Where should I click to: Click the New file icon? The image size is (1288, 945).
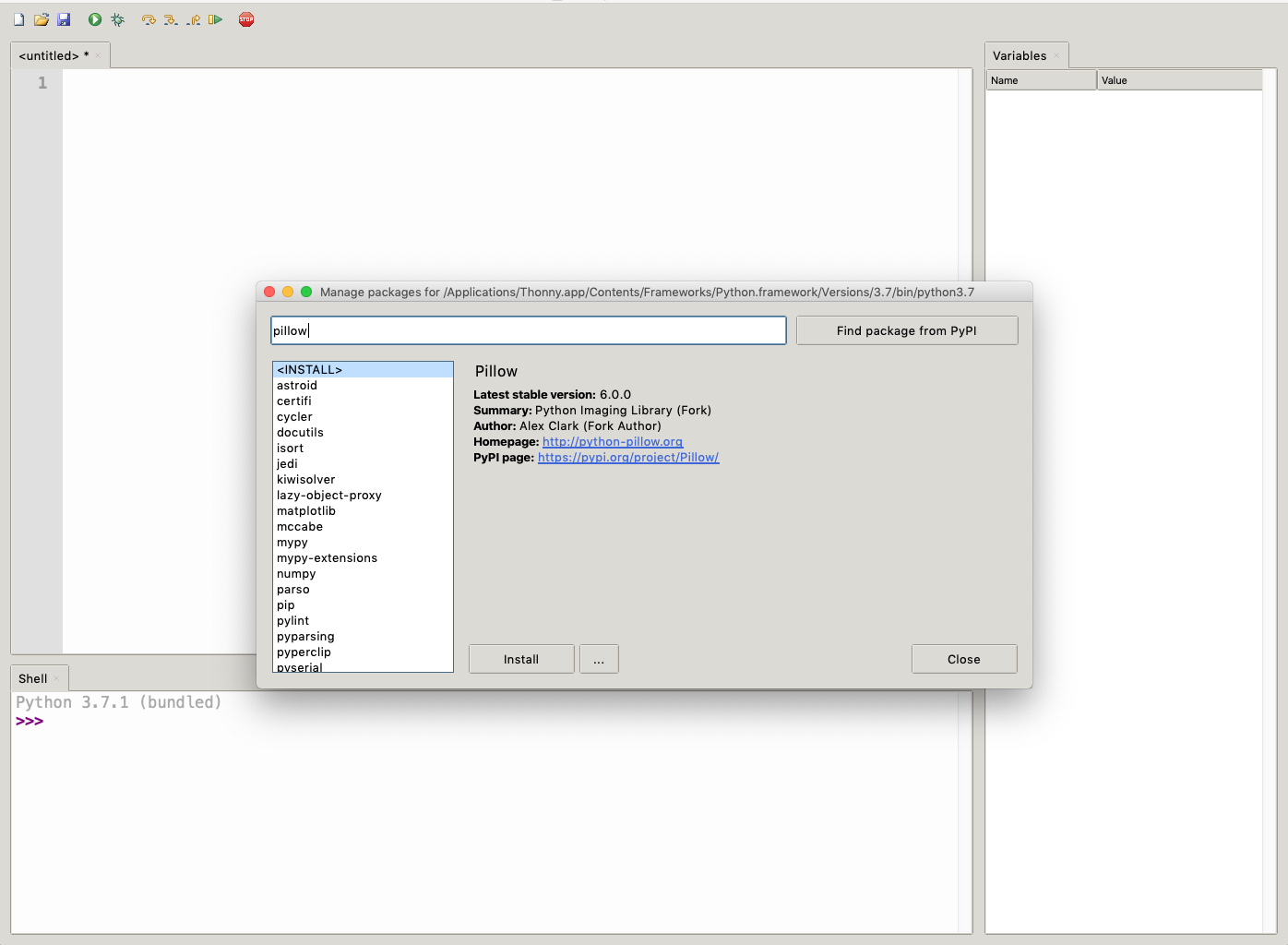coord(19,19)
